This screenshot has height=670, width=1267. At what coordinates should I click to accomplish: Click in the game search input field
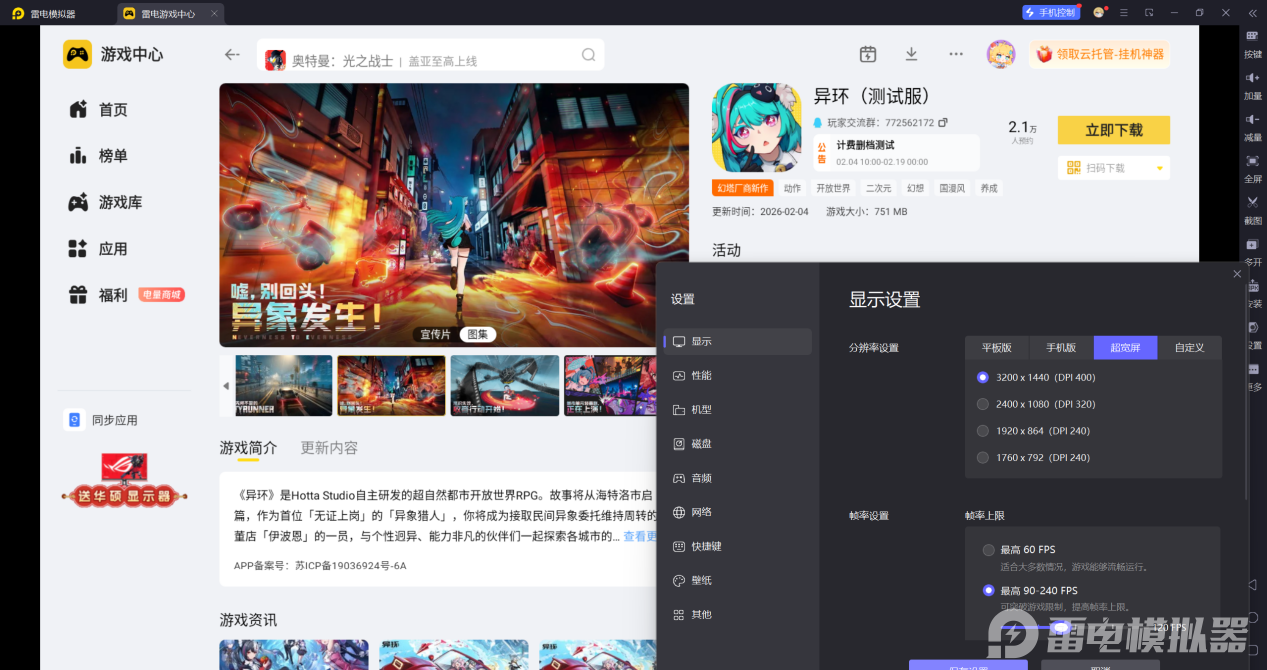coord(430,55)
